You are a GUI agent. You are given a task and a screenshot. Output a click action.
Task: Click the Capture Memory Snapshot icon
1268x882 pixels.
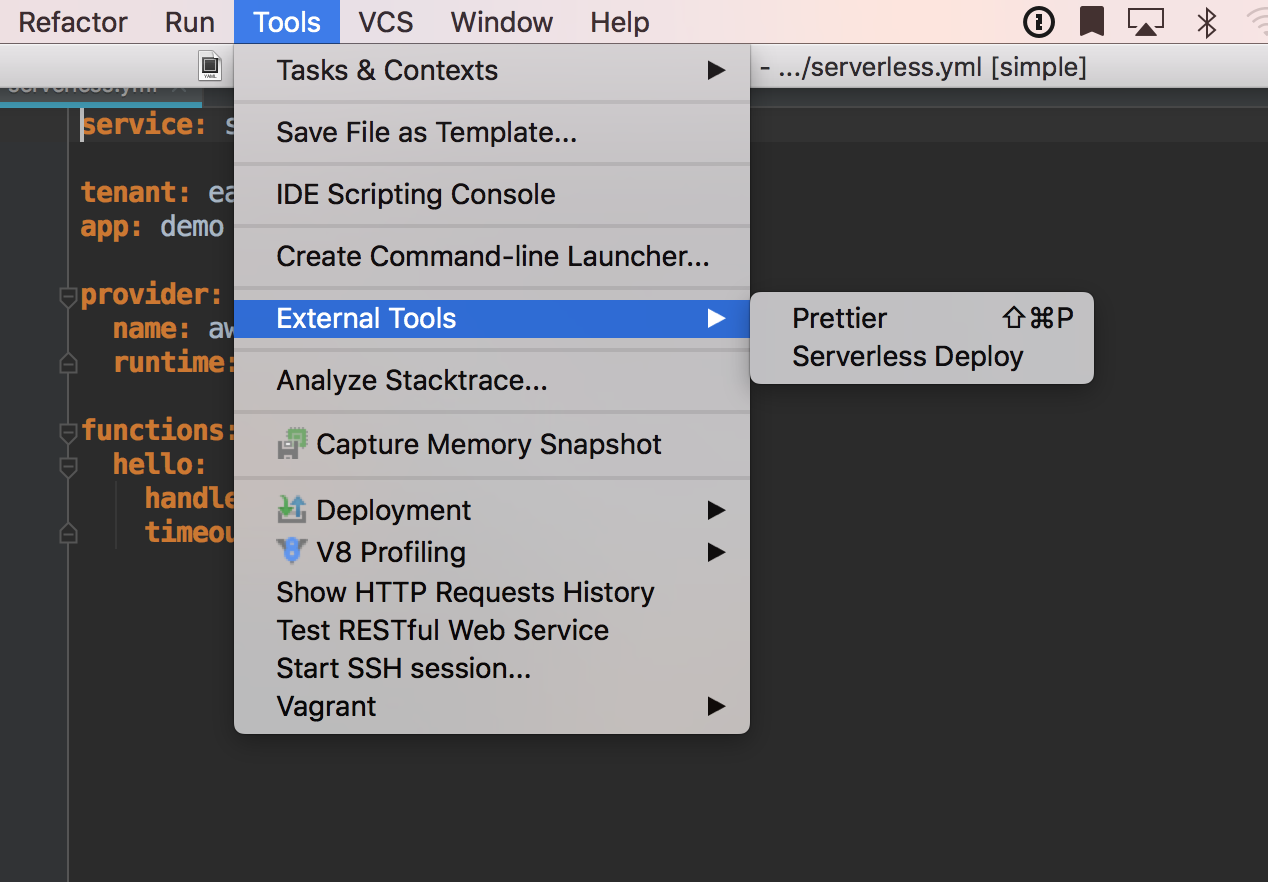(x=292, y=444)
